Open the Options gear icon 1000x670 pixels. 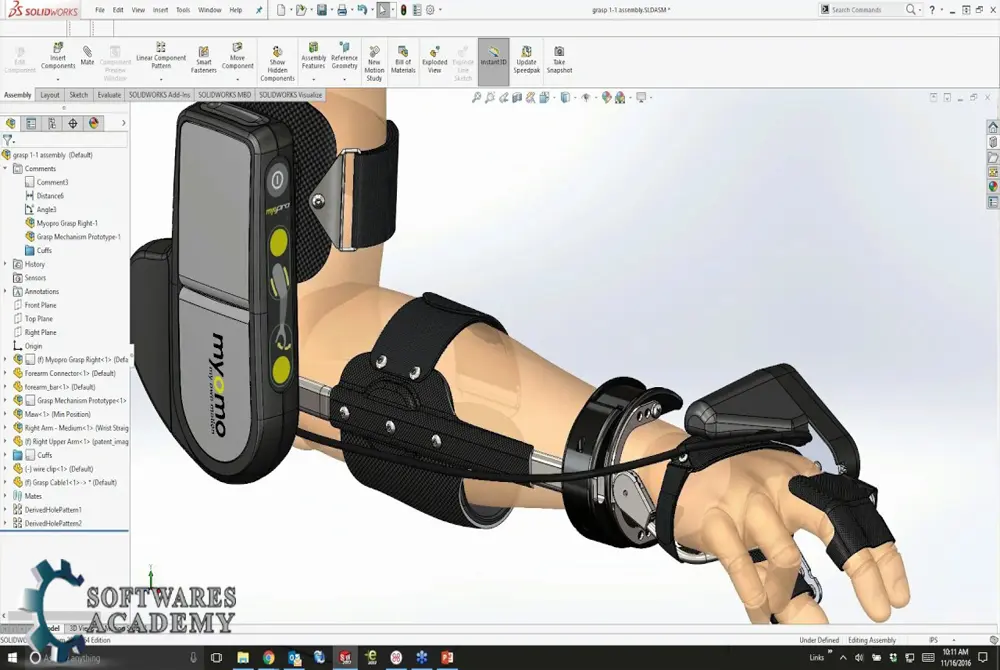[x=430, y=10]
